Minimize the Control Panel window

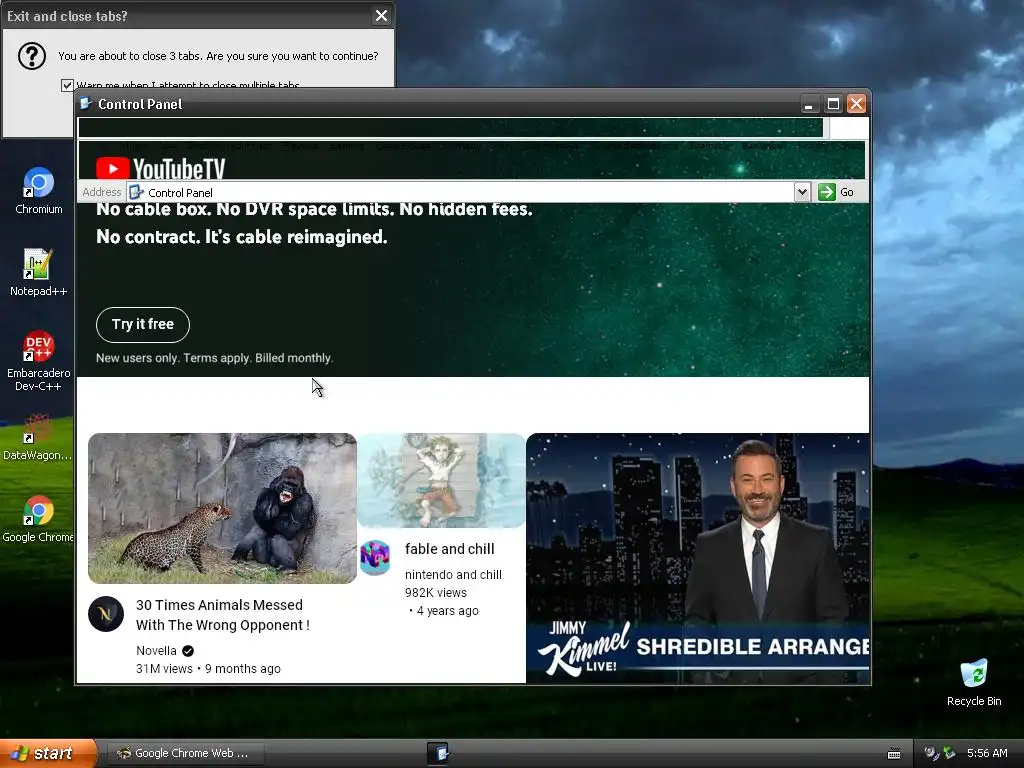[x=809, y=104]
